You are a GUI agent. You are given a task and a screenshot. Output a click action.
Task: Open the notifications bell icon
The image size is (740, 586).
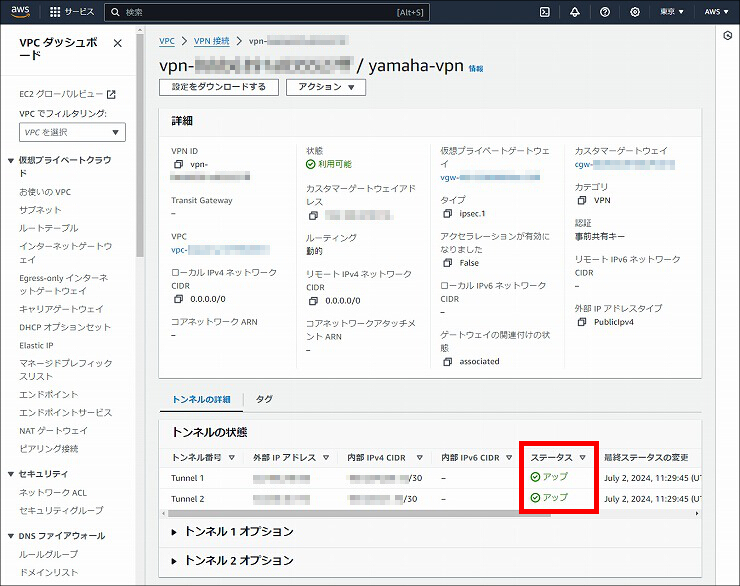575,12
